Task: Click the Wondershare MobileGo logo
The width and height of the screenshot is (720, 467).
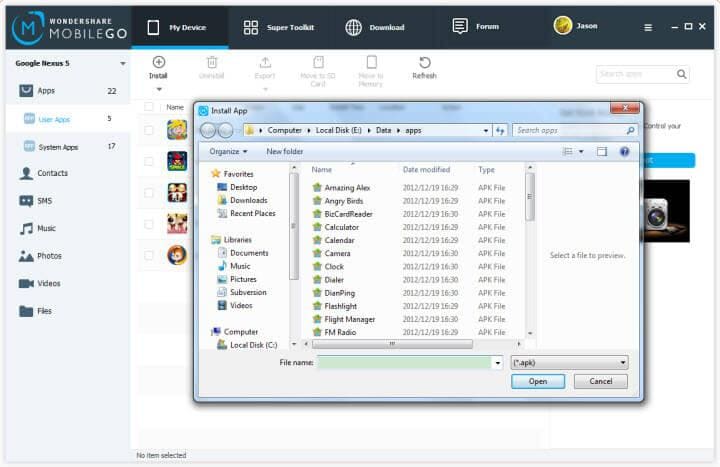Action: (68, 28)
